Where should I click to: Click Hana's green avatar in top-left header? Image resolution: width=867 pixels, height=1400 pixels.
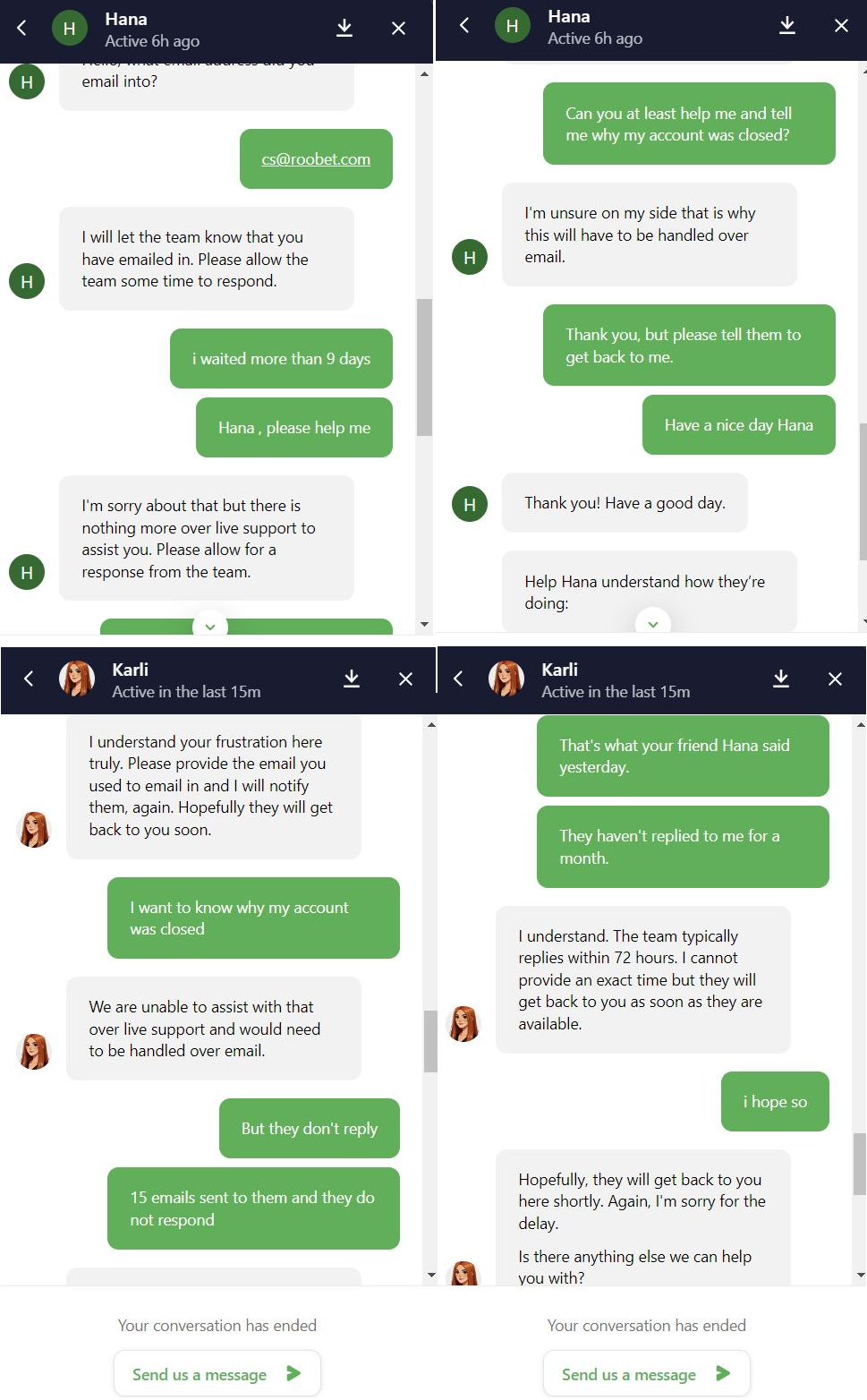pos(69,29)
